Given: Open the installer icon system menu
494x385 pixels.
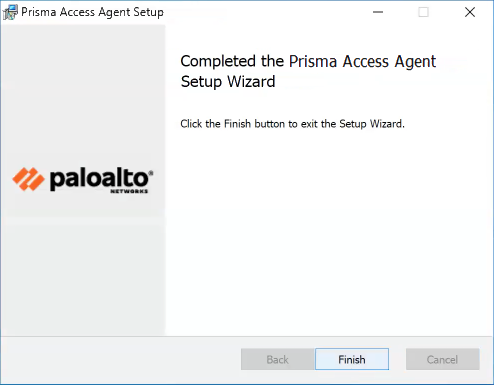Looking at the screenshot, I should click(x=10, y=12).
